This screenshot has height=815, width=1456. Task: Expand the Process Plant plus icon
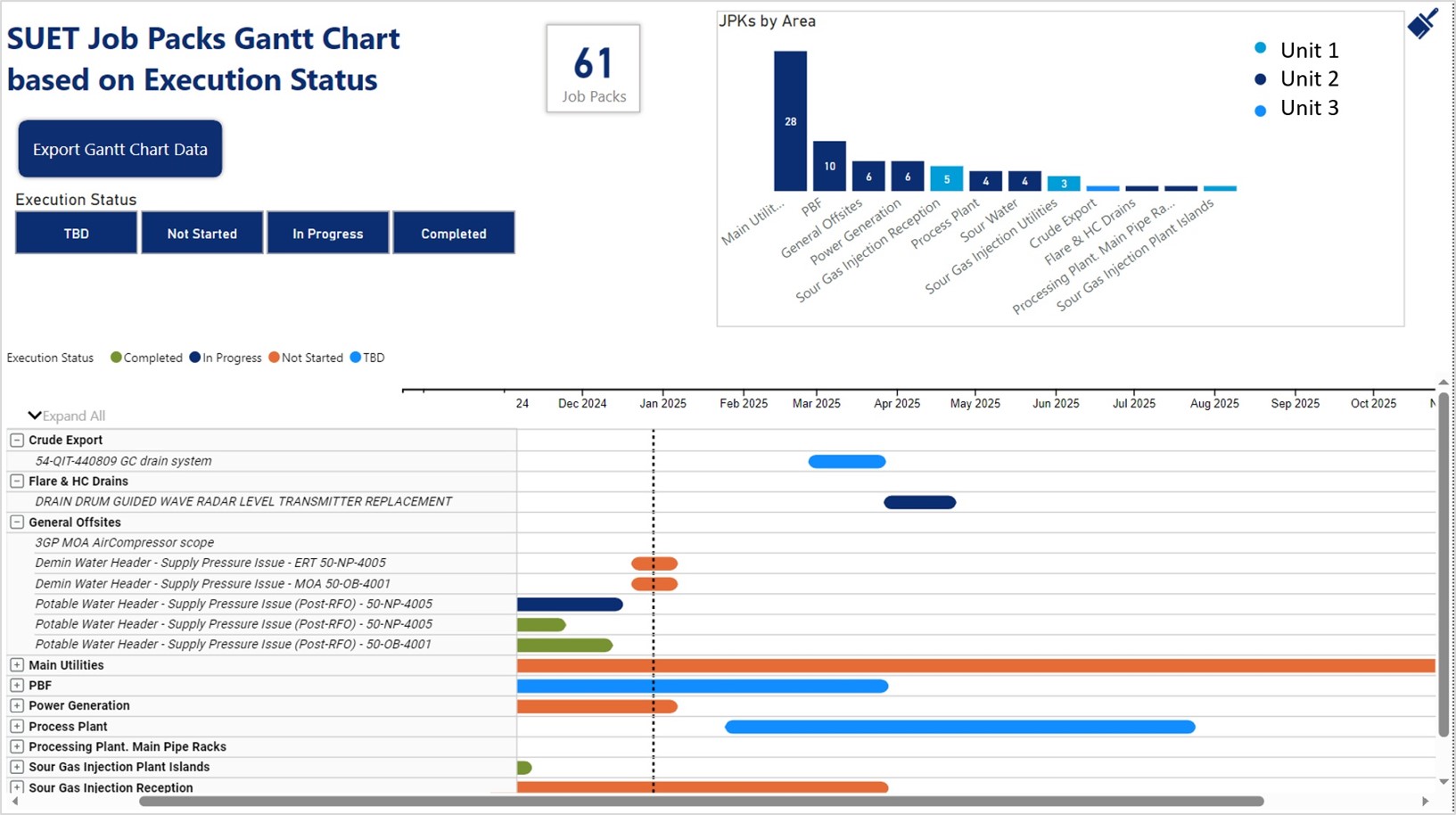[17, 726]
